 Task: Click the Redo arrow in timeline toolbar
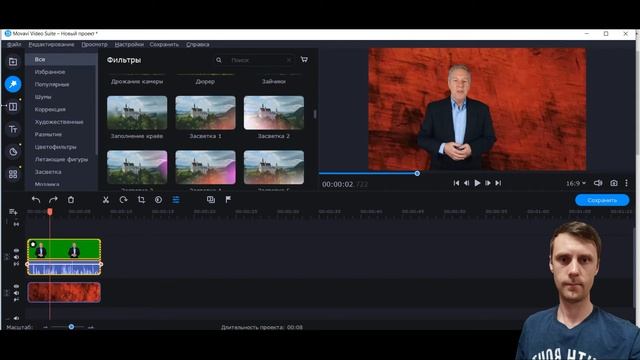click(53, 200)
